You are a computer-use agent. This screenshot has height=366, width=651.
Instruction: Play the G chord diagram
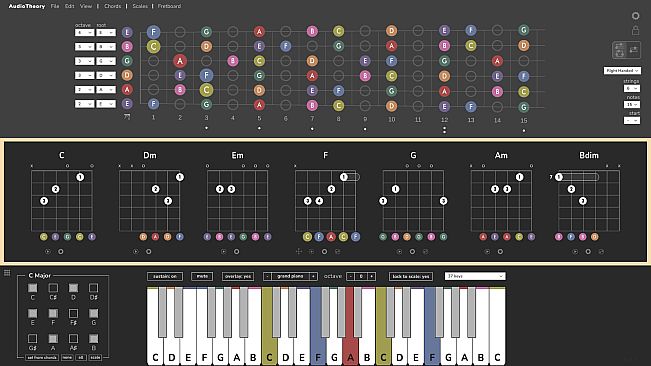point(399,251)
